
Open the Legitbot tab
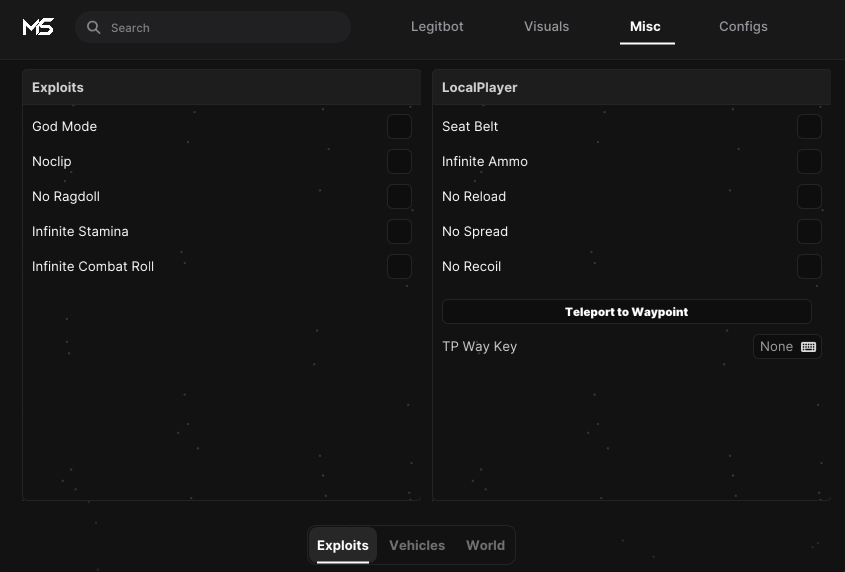(437, 26)
